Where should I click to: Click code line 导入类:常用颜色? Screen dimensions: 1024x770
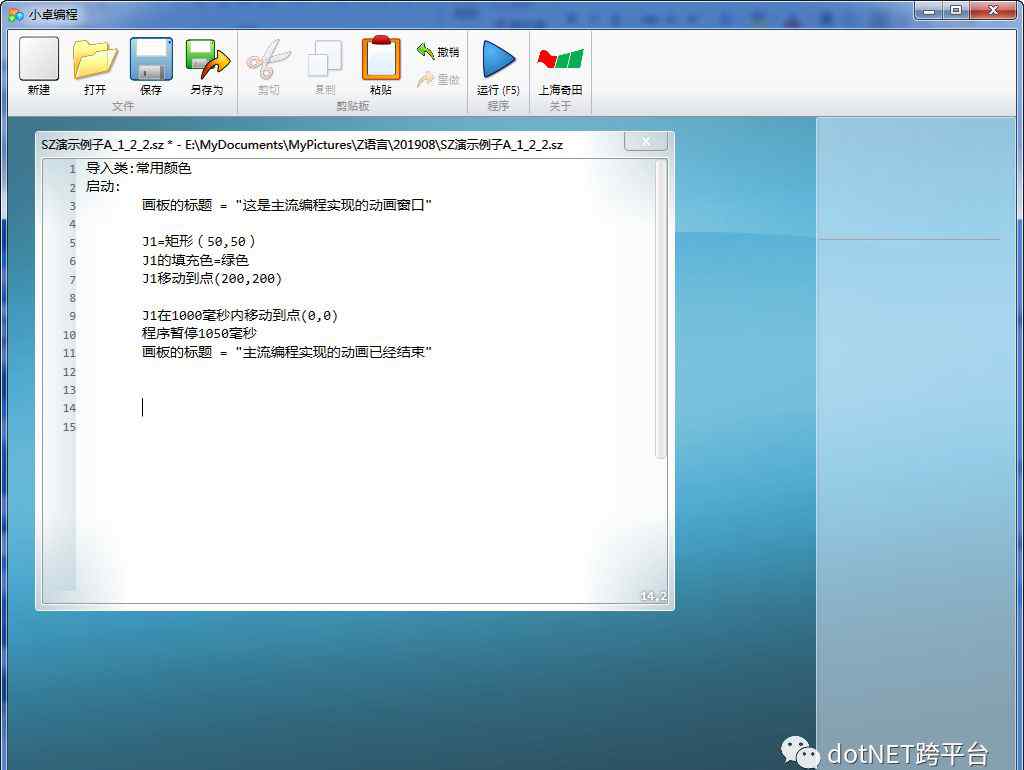coord(138,168)
